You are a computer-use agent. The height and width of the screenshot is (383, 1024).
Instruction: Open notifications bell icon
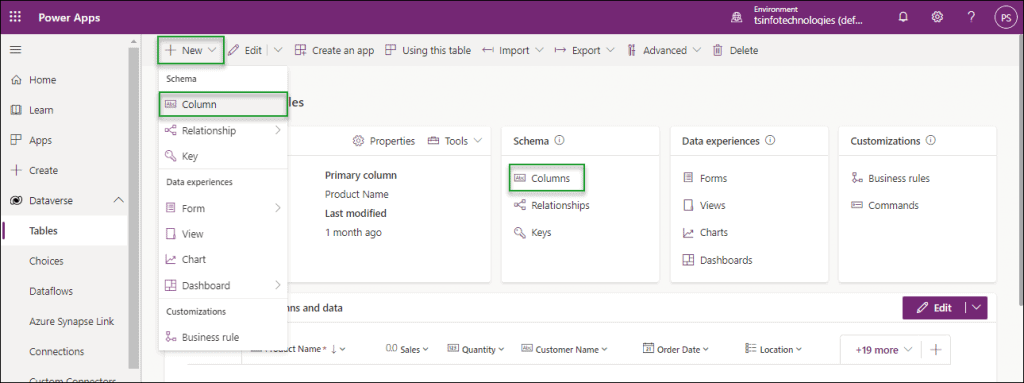point(903,17)
